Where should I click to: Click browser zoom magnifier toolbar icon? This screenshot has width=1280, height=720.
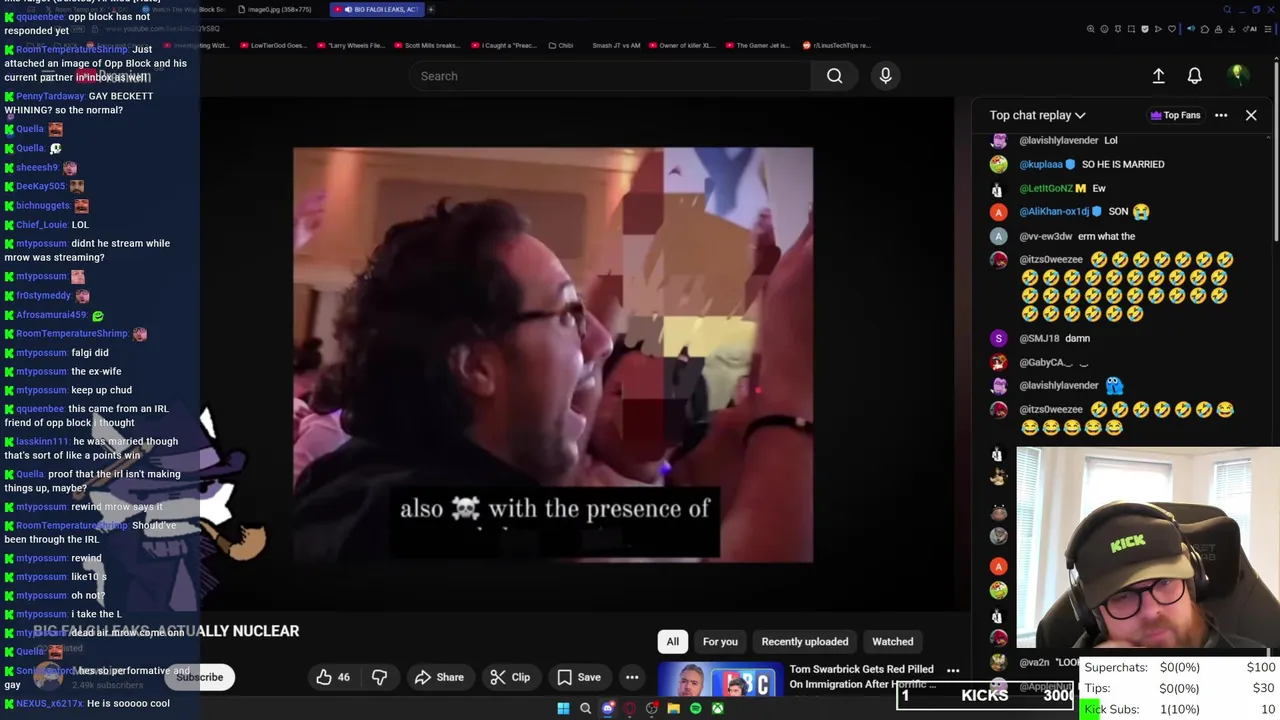point(1091,29)
